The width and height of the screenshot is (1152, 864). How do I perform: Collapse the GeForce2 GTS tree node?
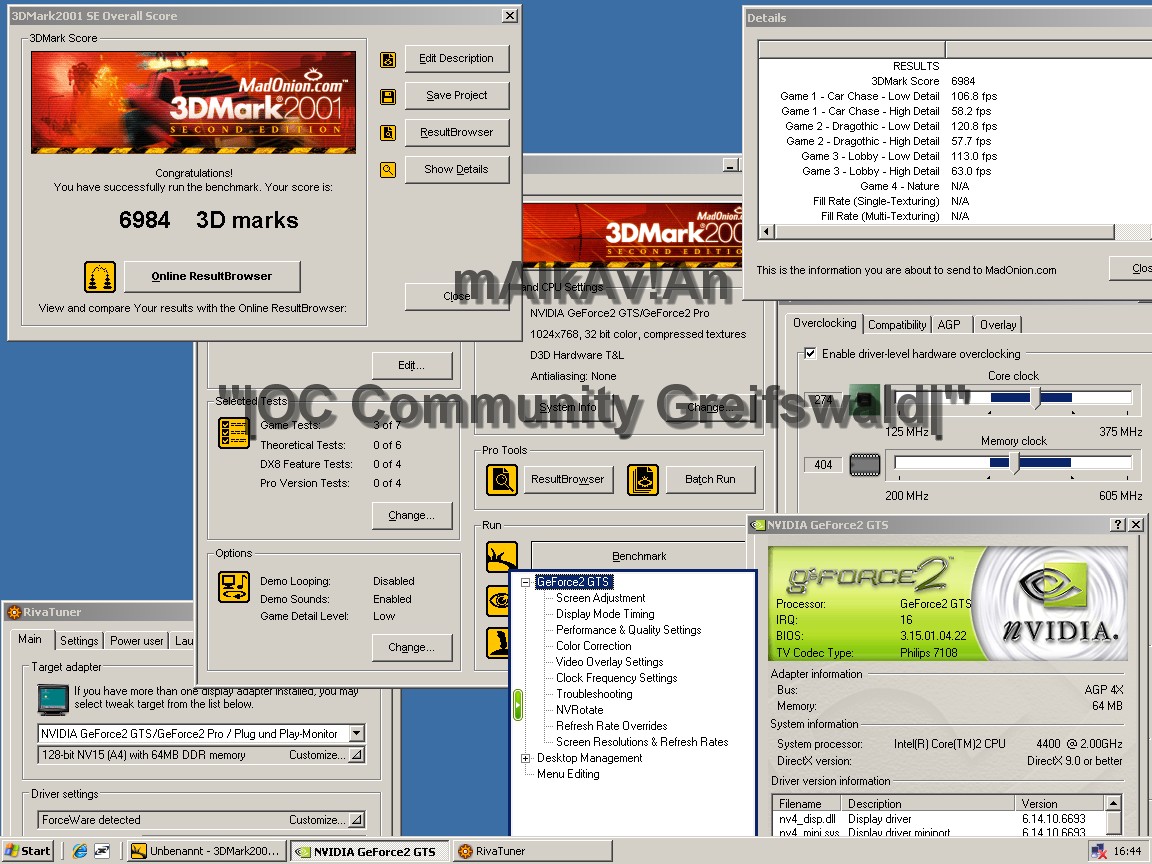pyautogui.click(x=525, y=582)
